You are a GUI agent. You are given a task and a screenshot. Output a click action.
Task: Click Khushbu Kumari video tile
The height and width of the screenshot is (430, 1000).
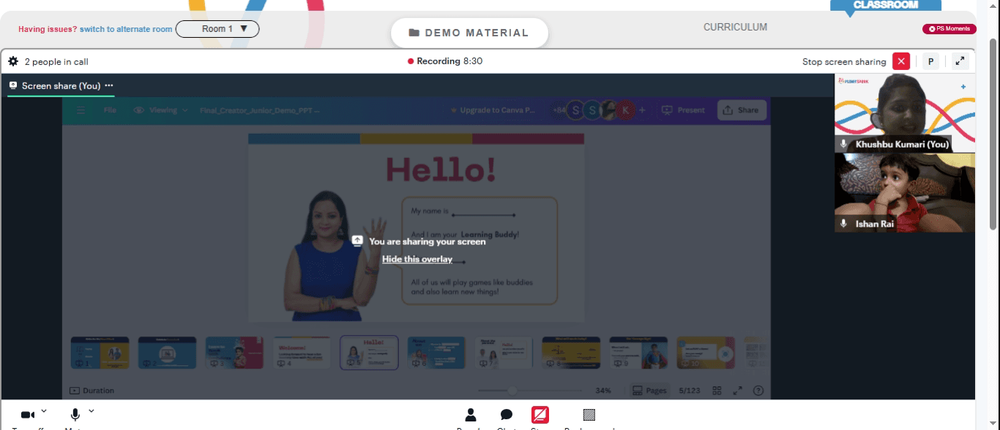point(904,112)
